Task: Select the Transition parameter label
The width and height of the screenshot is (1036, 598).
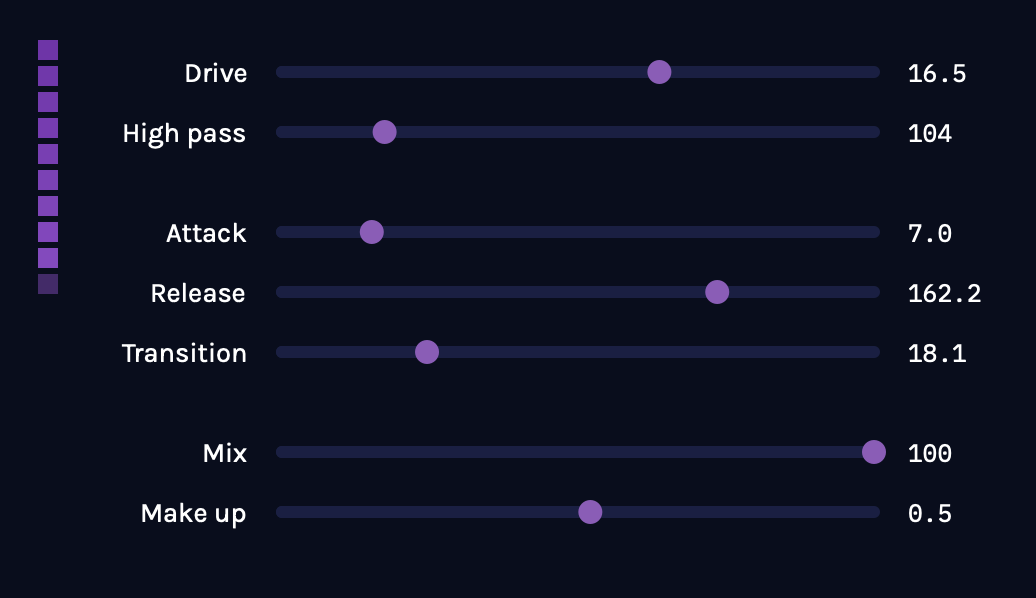Action: coord(184,353)
